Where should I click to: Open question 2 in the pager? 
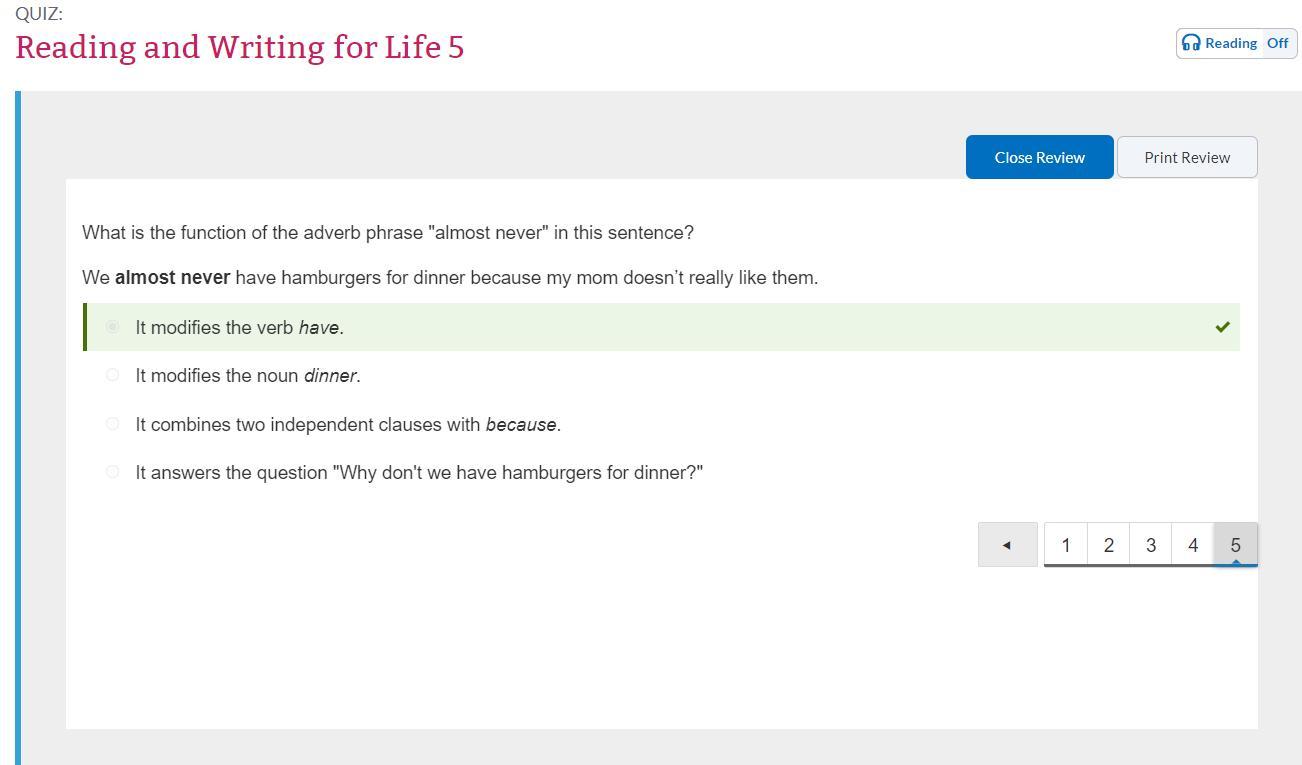pyautogui.click(x=1108, y=545)
